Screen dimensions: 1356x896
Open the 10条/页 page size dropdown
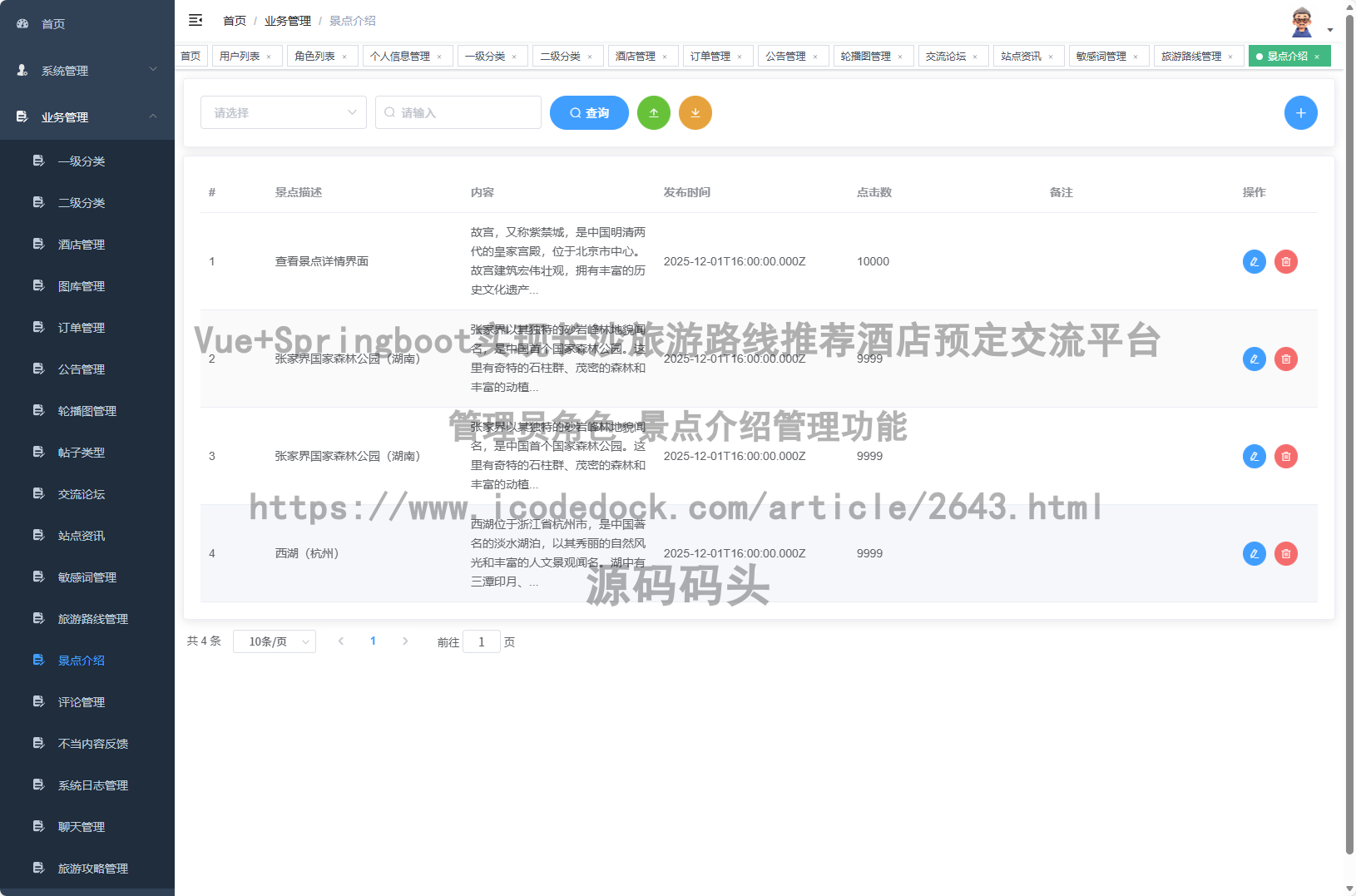(x=275, y=641)
